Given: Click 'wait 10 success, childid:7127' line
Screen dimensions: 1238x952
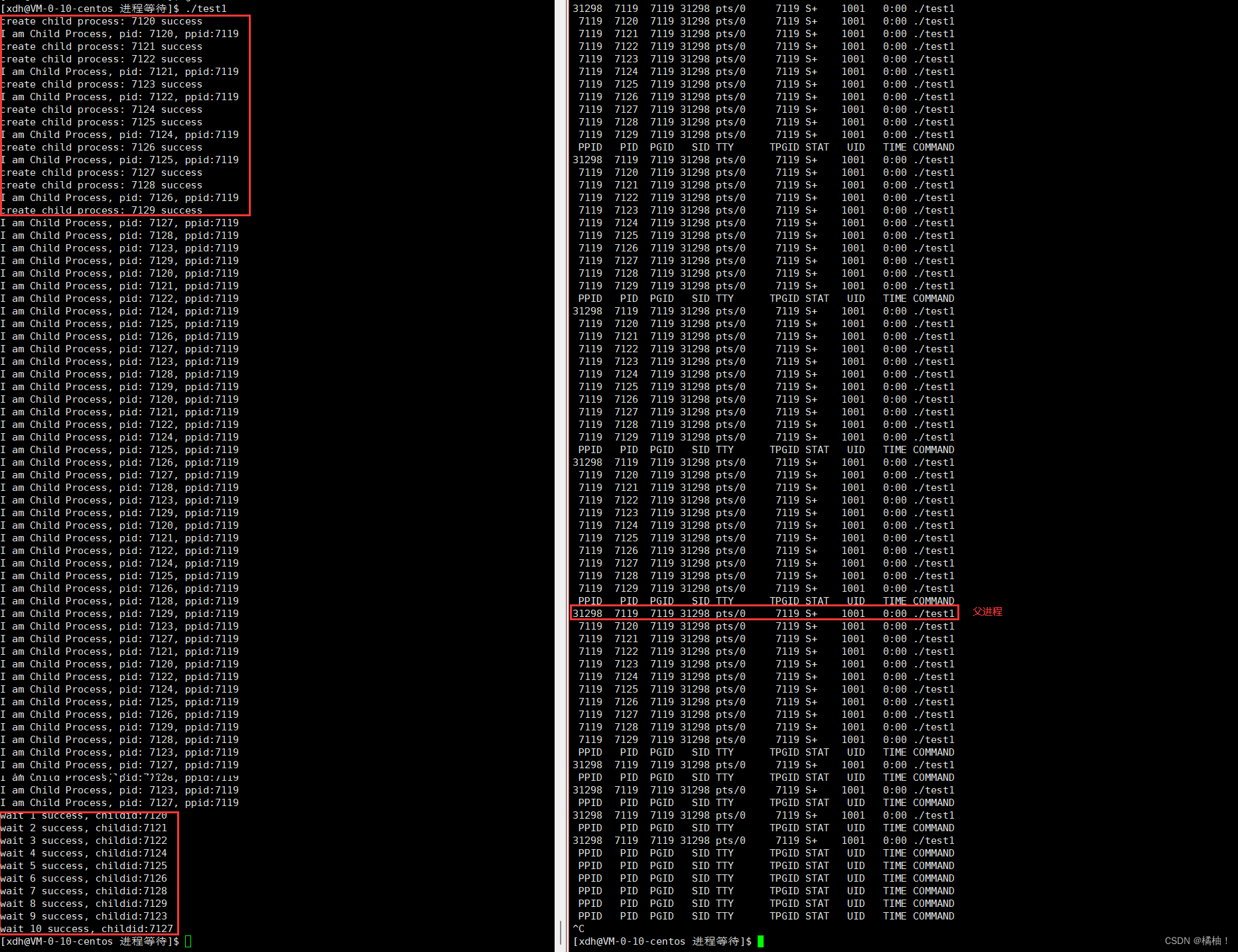Looking at the screenshot, I should (x=87, y=929).
